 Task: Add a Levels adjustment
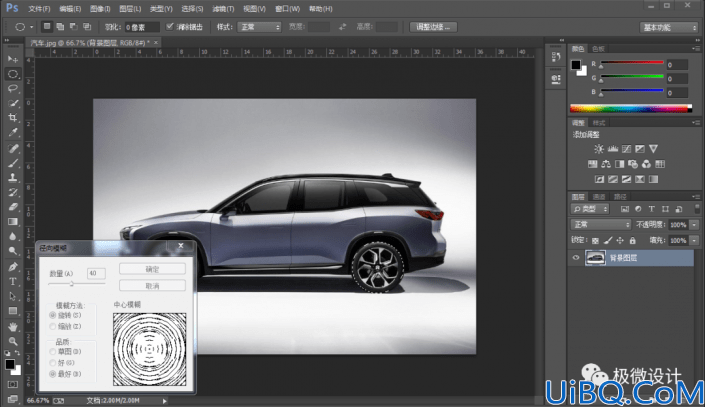(613, 149)
